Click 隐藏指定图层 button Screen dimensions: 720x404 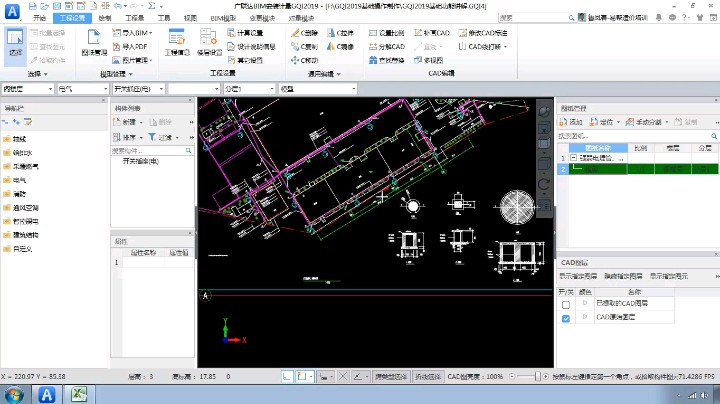(623, 276)
